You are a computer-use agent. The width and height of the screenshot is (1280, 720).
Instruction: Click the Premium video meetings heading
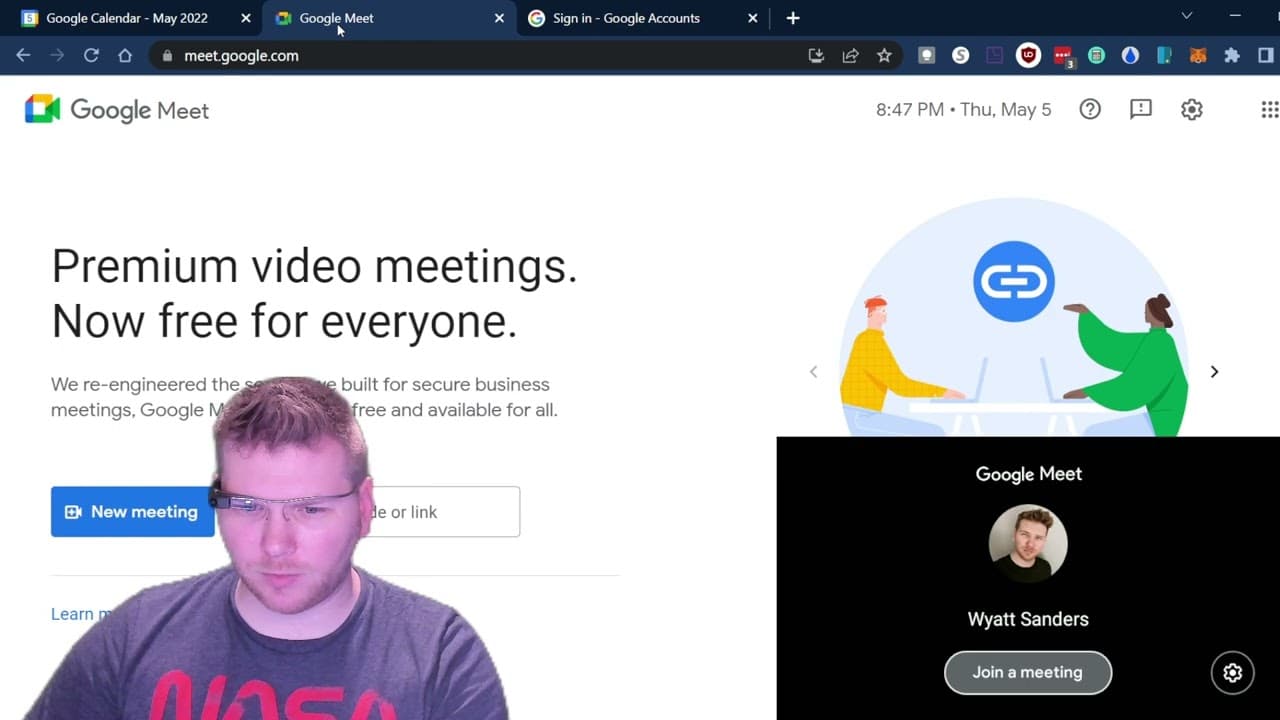coord(314,294)
